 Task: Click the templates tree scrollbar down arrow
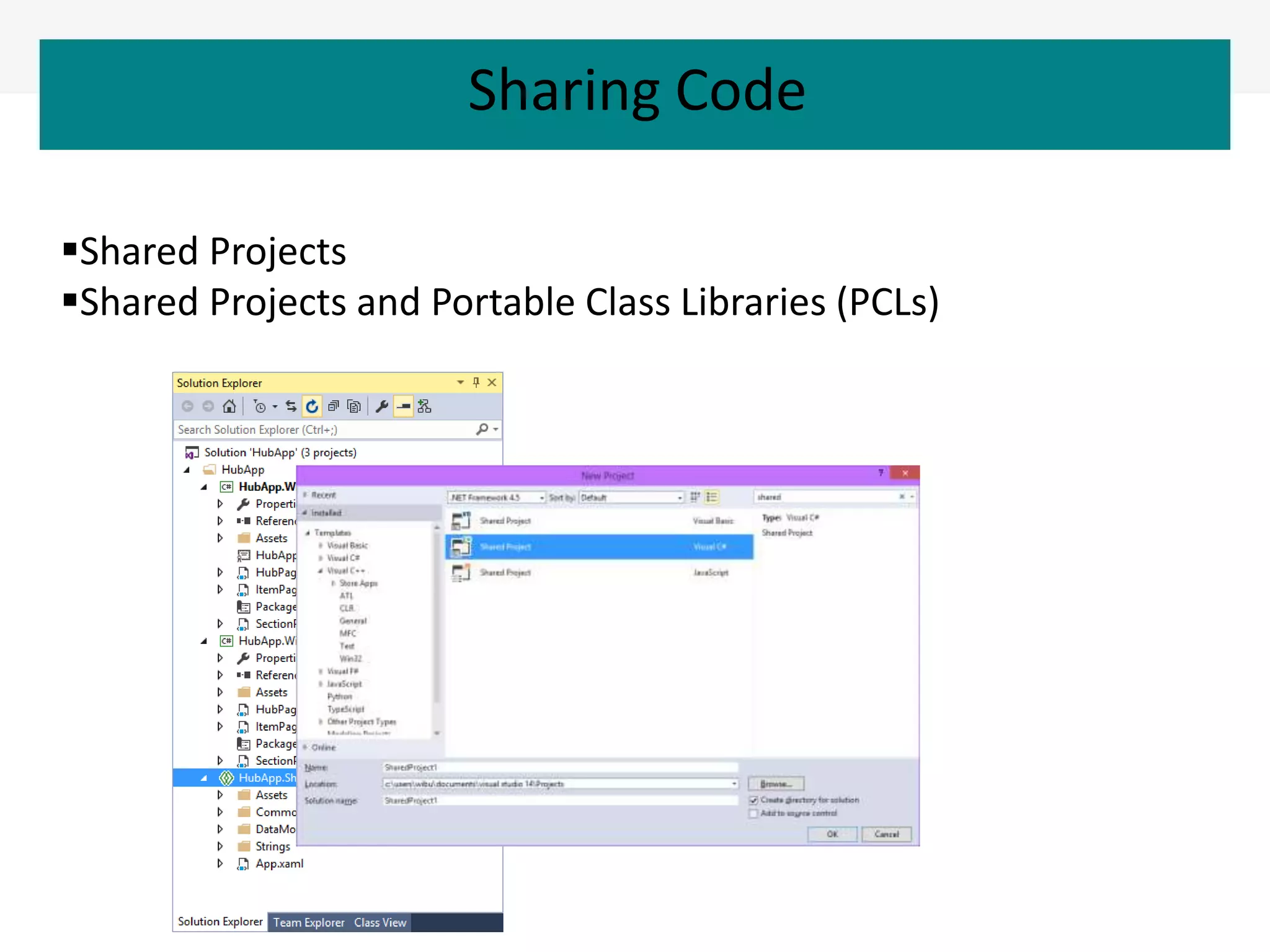click(437, 733)
